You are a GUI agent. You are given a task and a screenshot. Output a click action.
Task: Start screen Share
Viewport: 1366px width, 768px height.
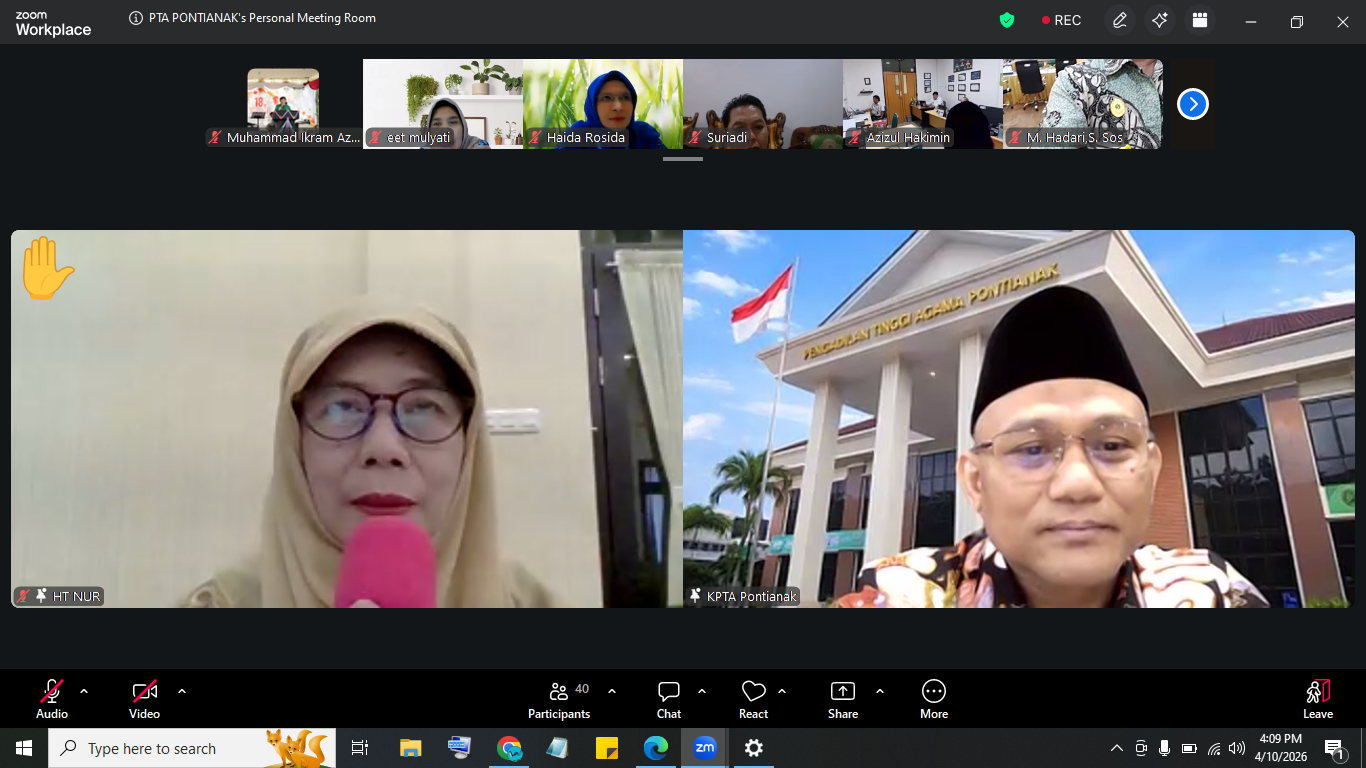843,699
